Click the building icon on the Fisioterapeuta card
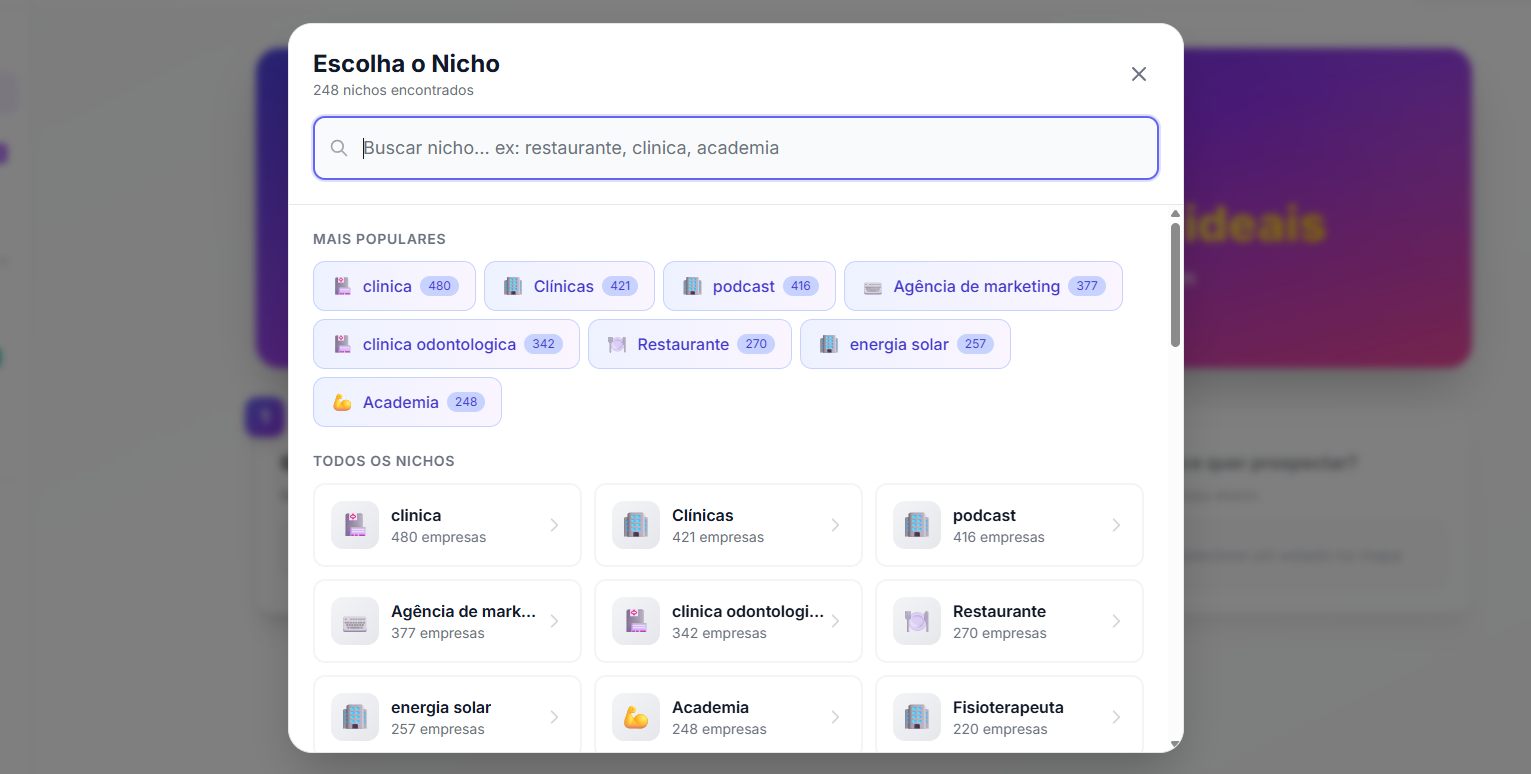1531x774 pixels. [x=916, y=717]
